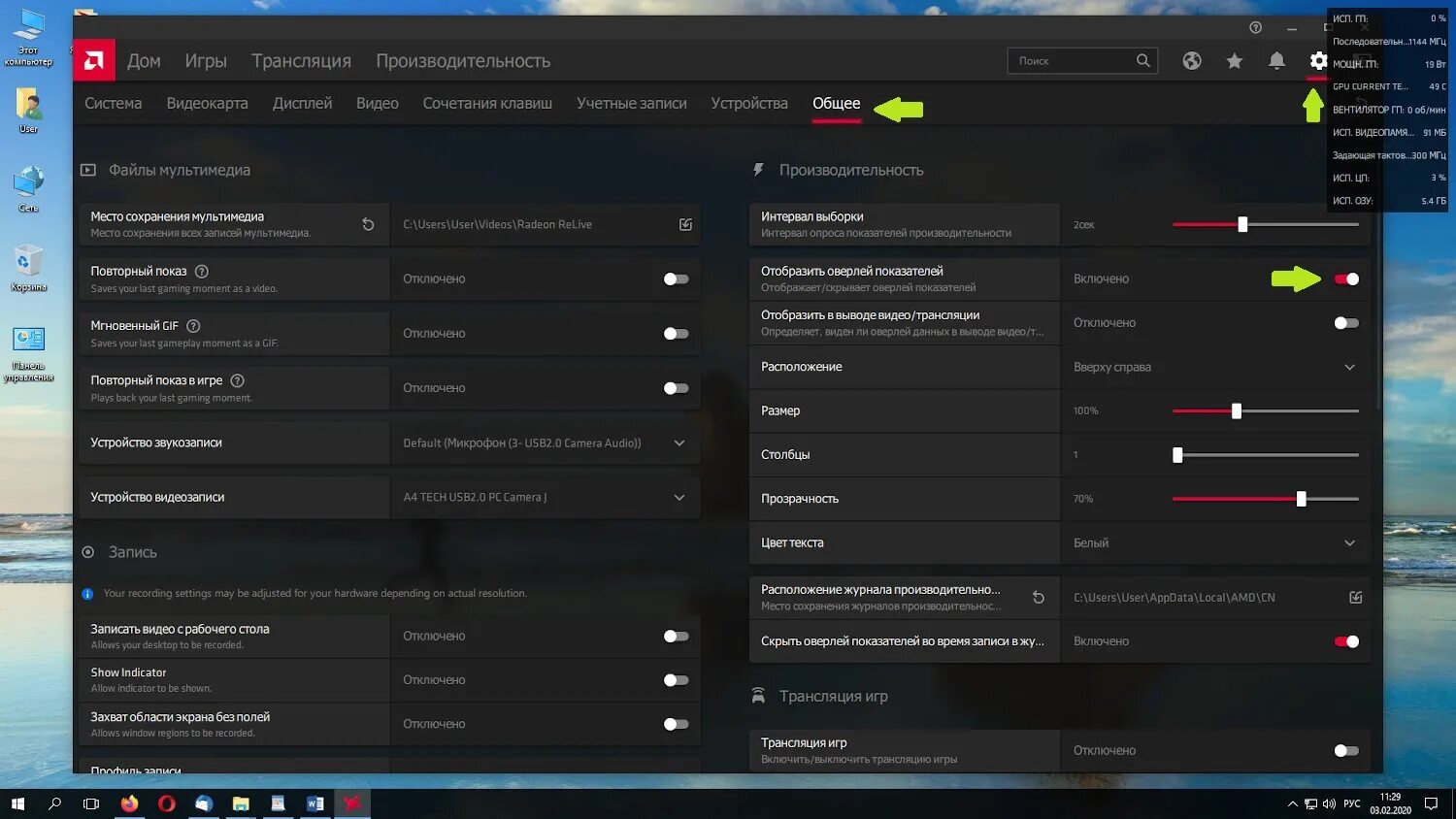Open Word from the taskbar
This screenshot has height=819, width=1456.
tap(314, 803)
